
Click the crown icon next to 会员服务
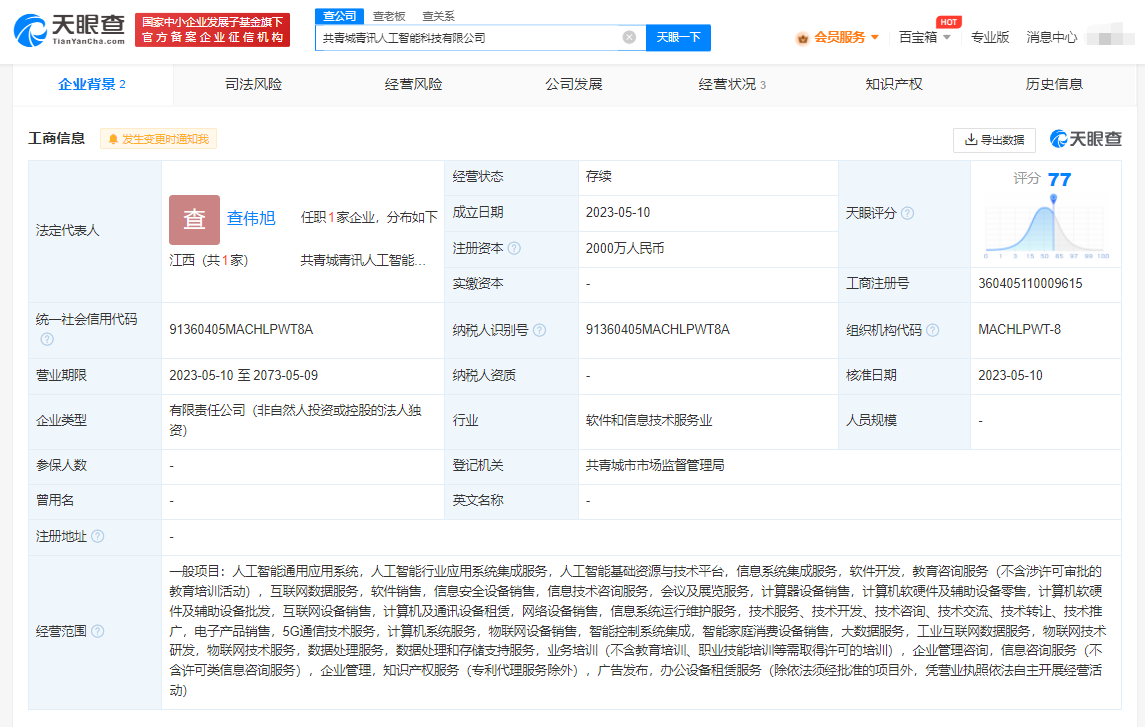[x=803, y=38]
